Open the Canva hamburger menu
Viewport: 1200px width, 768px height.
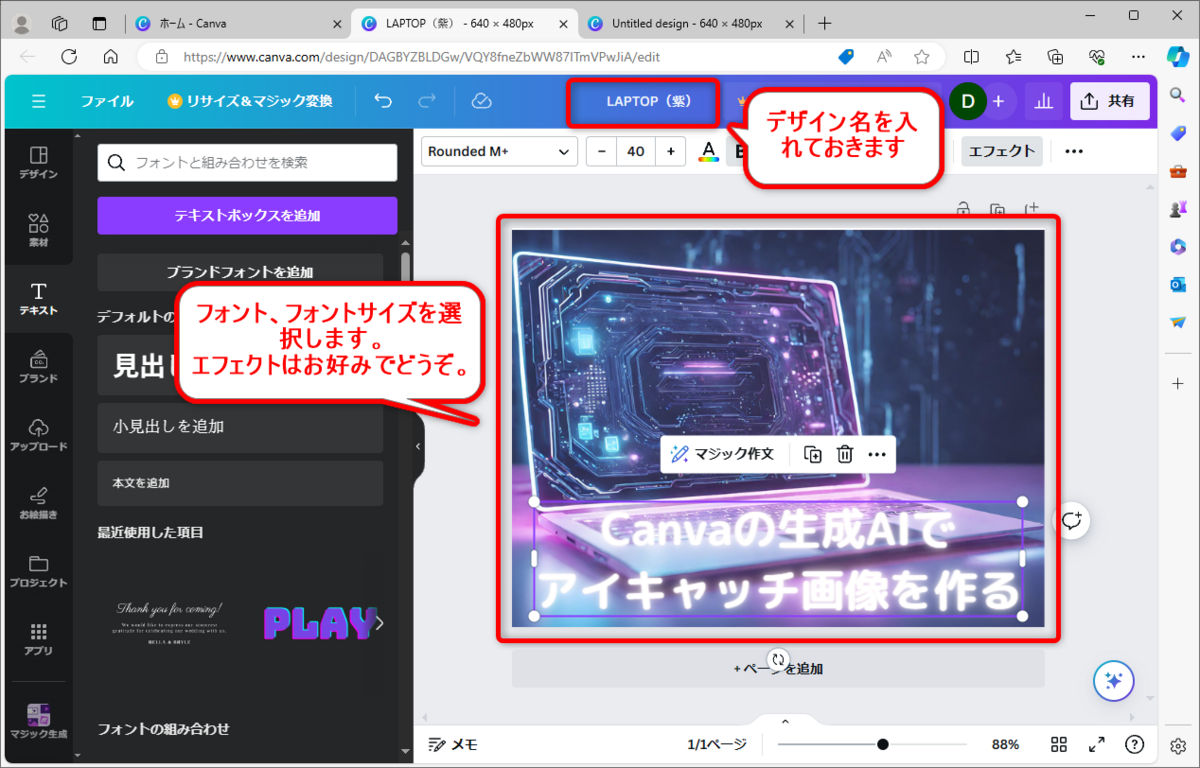coord(39,101)
